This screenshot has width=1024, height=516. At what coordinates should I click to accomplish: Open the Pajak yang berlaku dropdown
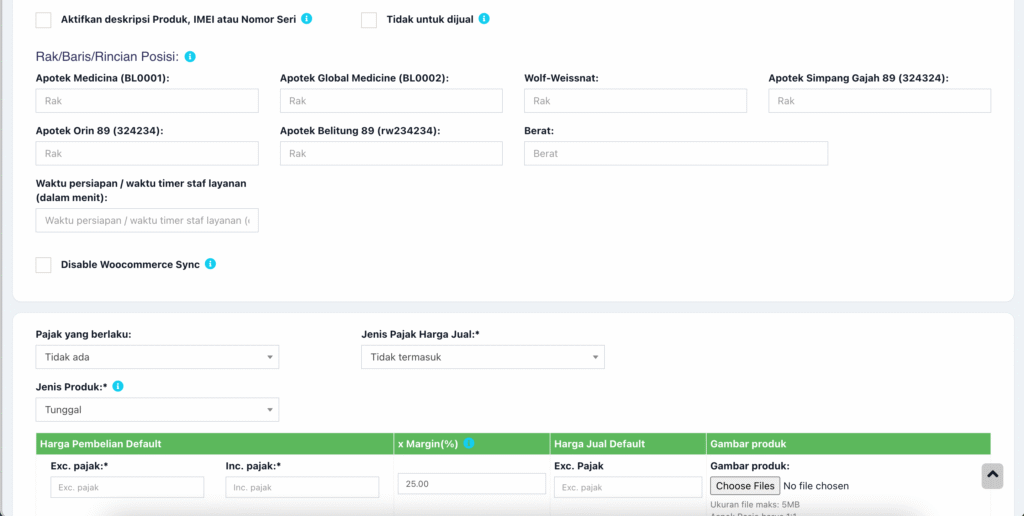157,357
